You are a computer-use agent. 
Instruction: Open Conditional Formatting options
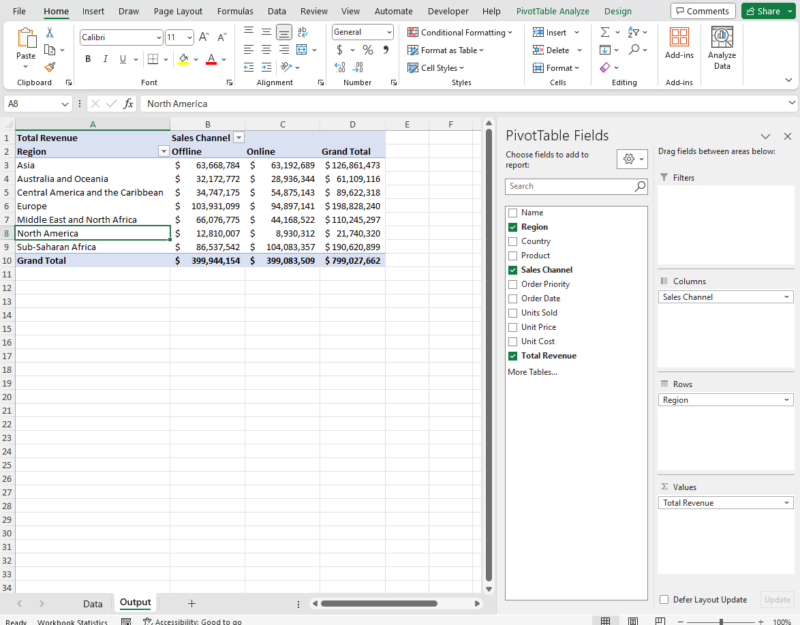[x=459, y=32]
